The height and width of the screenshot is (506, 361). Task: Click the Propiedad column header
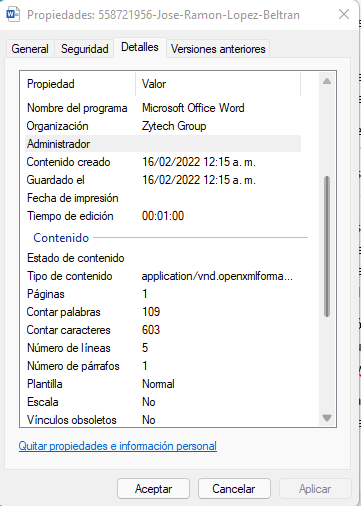point(80,84)
